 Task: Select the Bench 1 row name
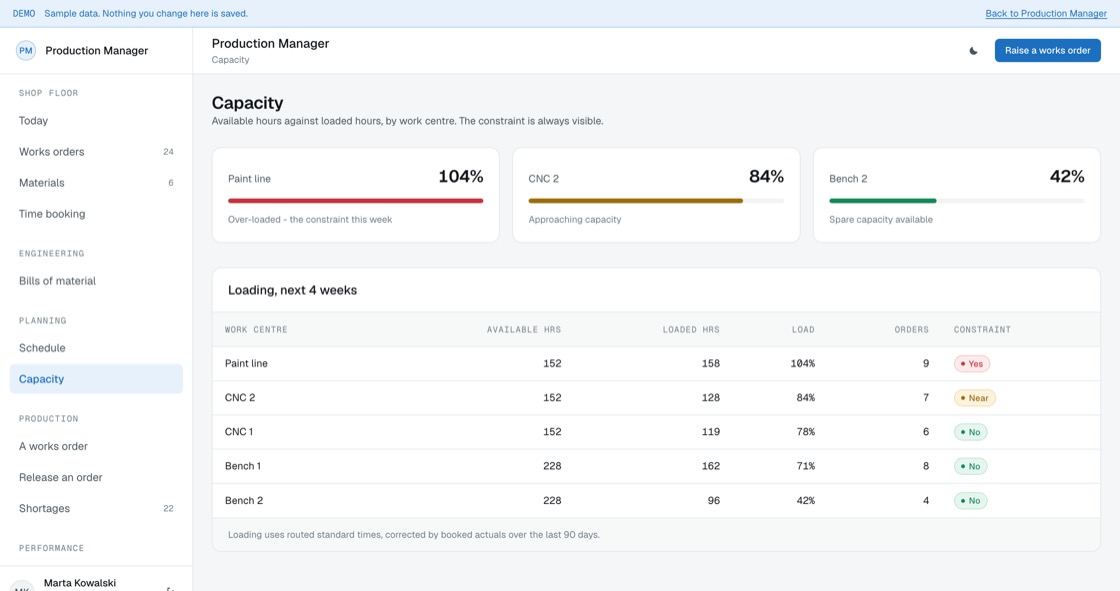243,466
